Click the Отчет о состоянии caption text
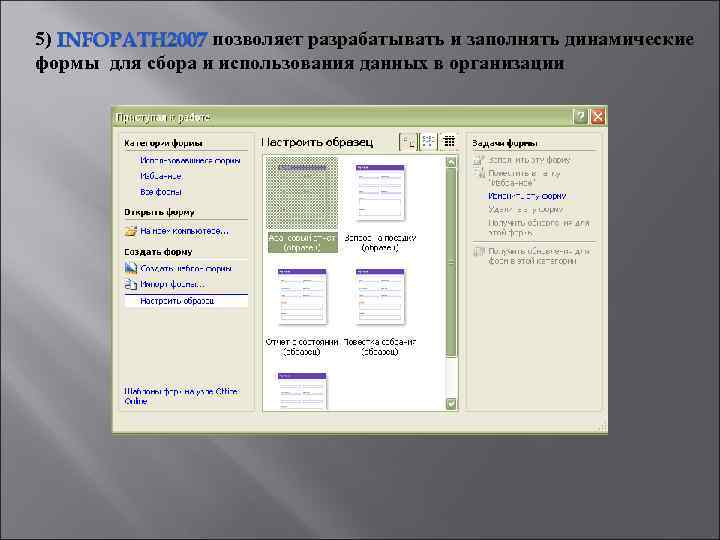The image size is (720, 540). click(302, 347)
